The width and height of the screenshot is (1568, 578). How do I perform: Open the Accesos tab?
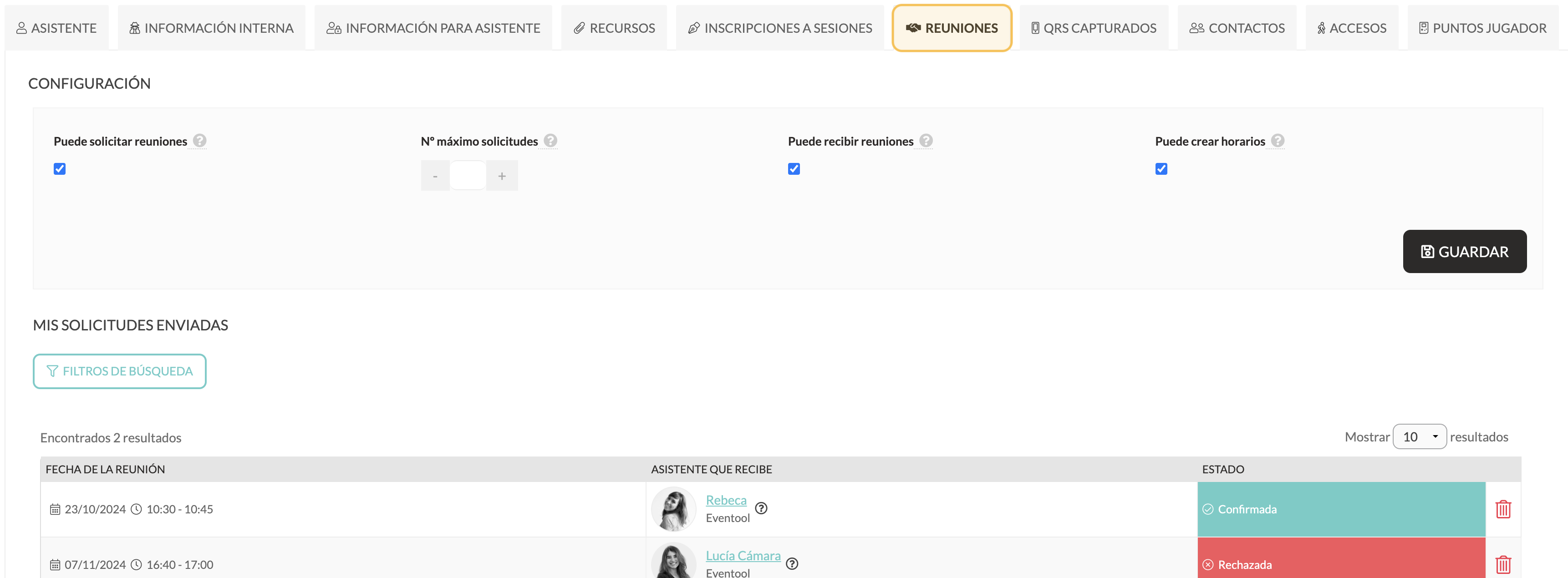tap(1351, 28)
